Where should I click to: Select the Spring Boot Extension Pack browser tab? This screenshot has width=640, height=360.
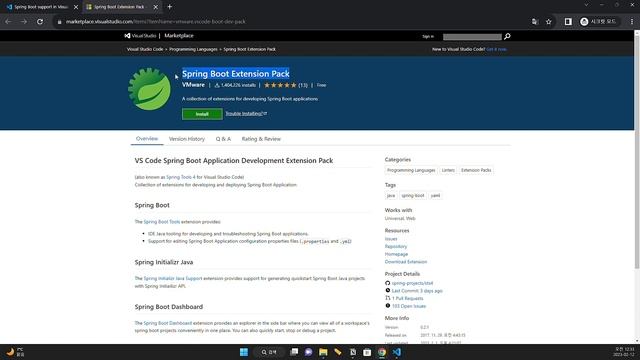122,7
